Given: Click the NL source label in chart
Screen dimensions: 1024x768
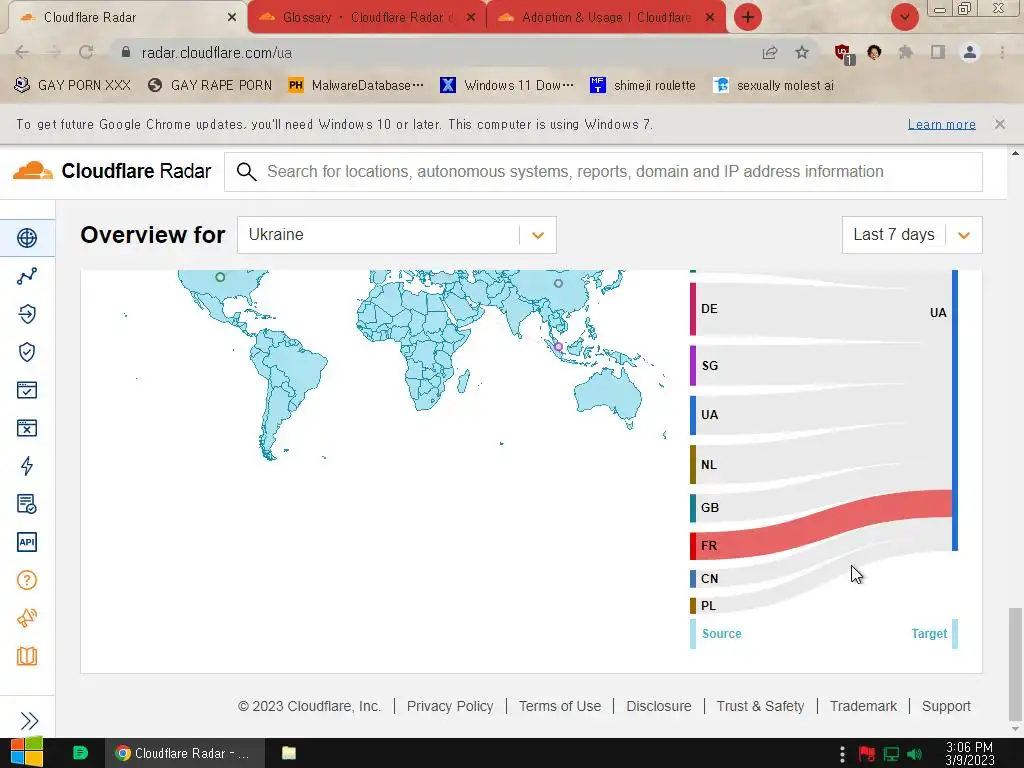Looking at the screenshot, I should 709,465.
